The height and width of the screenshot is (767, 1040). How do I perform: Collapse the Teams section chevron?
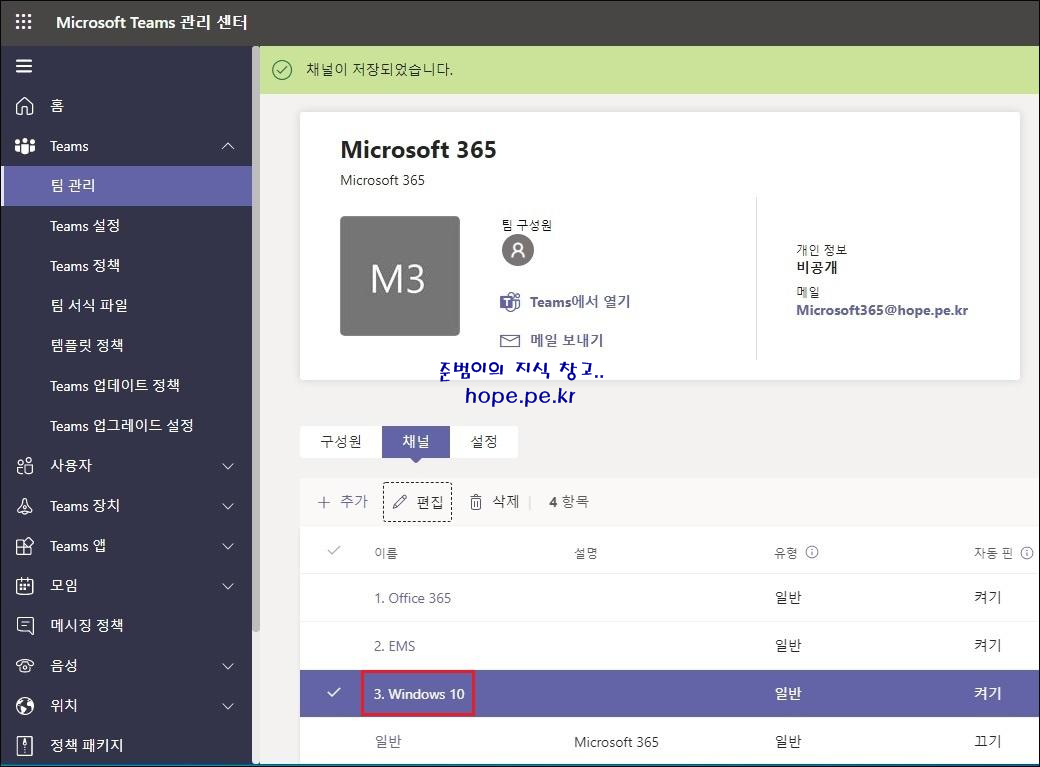click(x=228, y=146)
